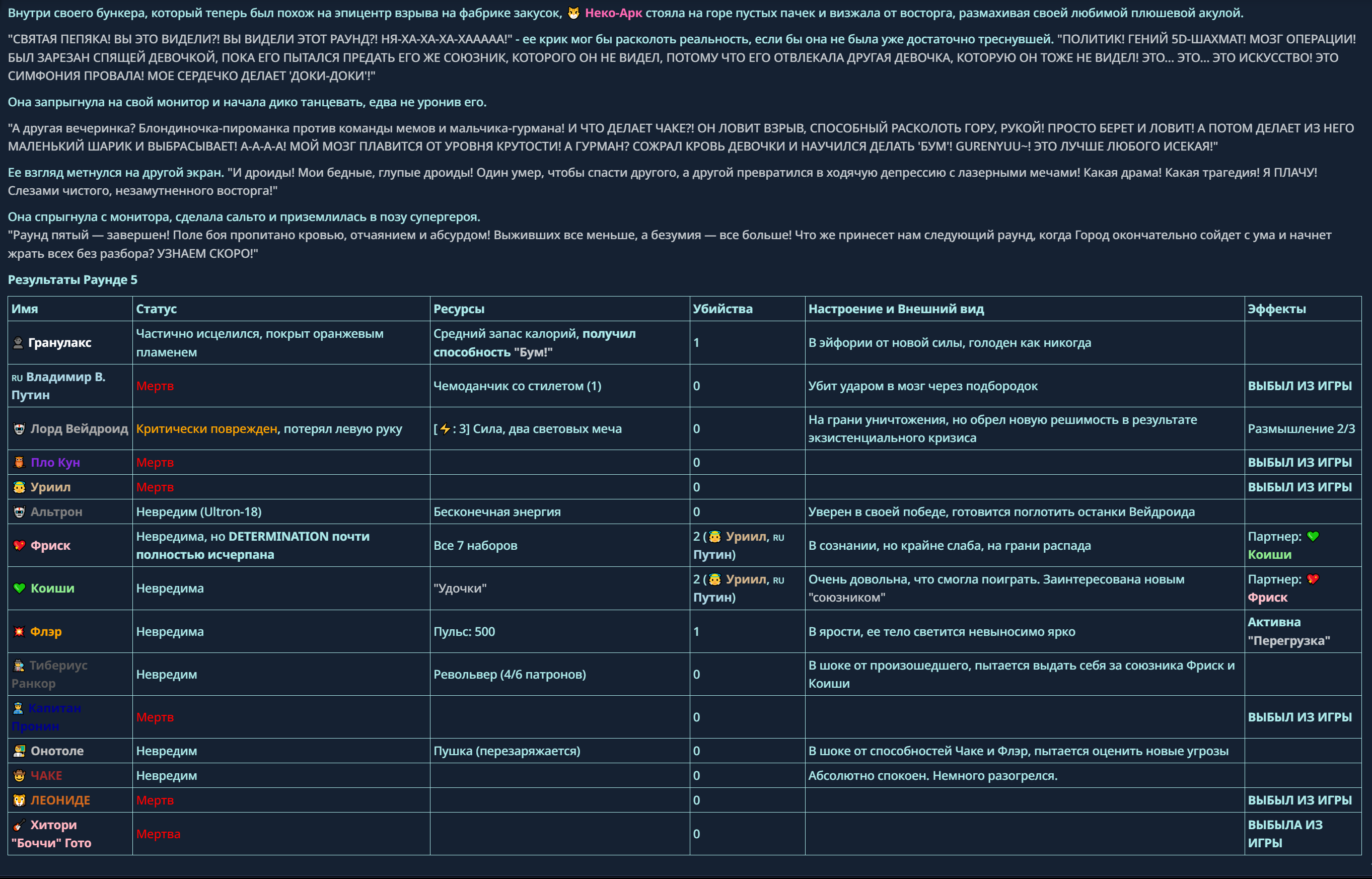The image size is (1372, 879).
Task: Click red heart in Коиши's partner effect cell
Action: tap(1313, 579)
